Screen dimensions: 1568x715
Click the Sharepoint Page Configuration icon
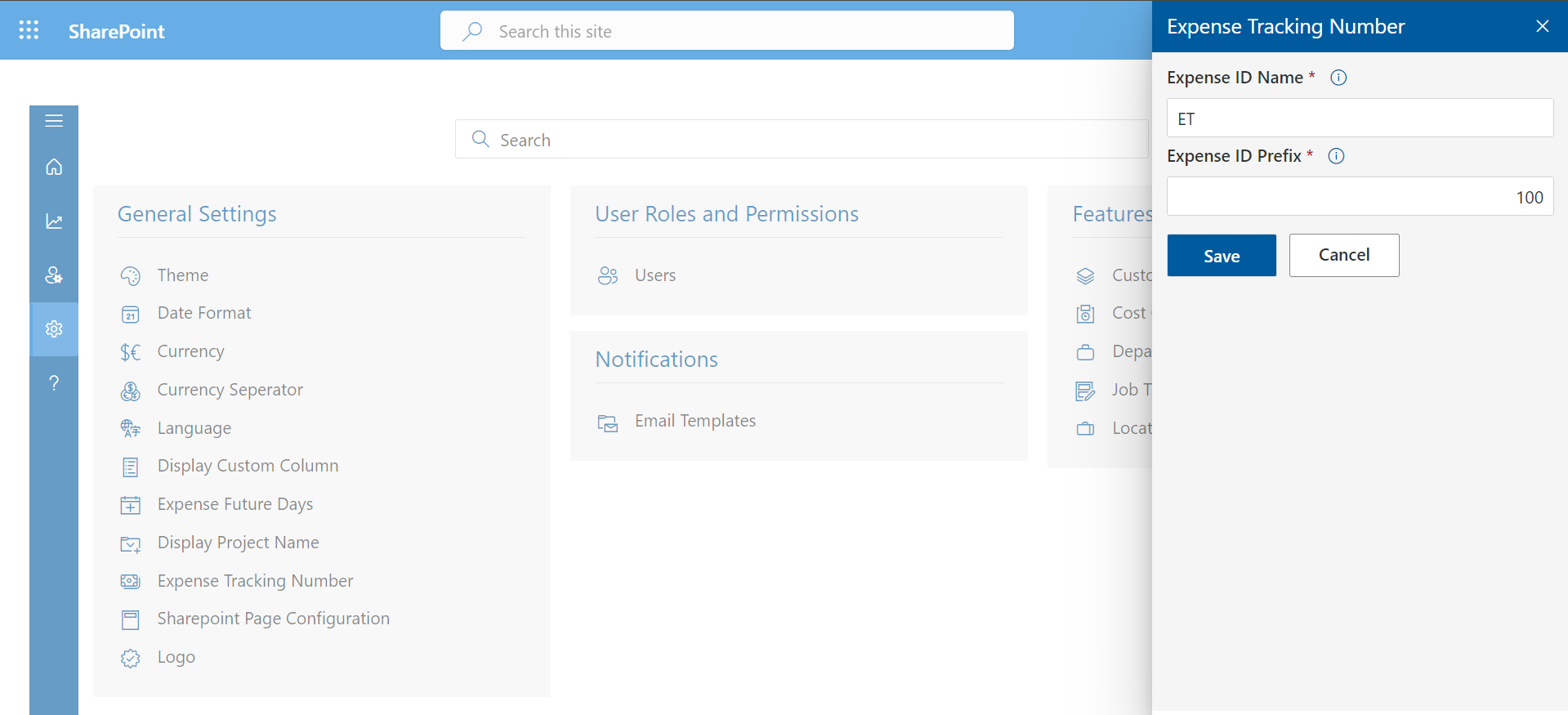pyautogui.click(x=131, y=620)
